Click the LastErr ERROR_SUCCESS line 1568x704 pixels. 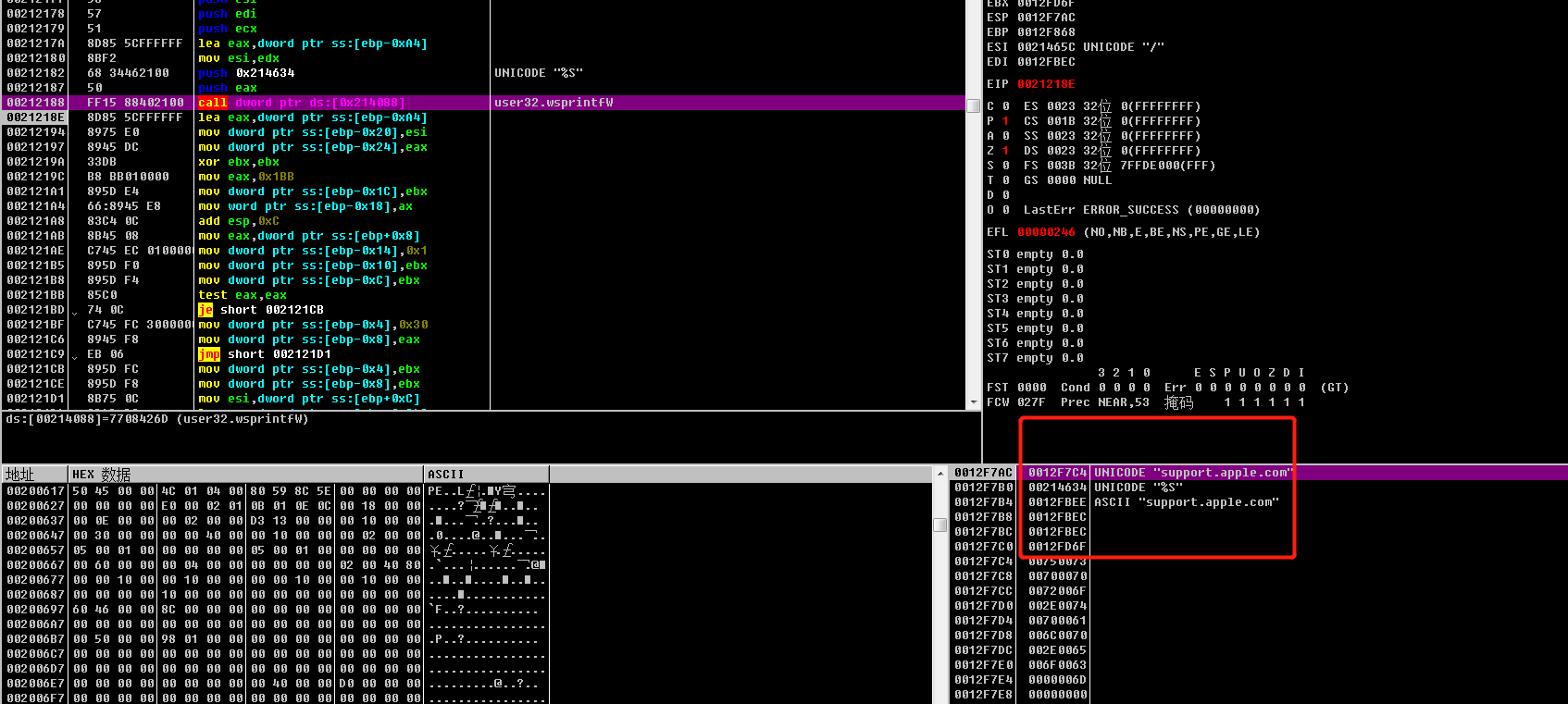[1142, 210]
